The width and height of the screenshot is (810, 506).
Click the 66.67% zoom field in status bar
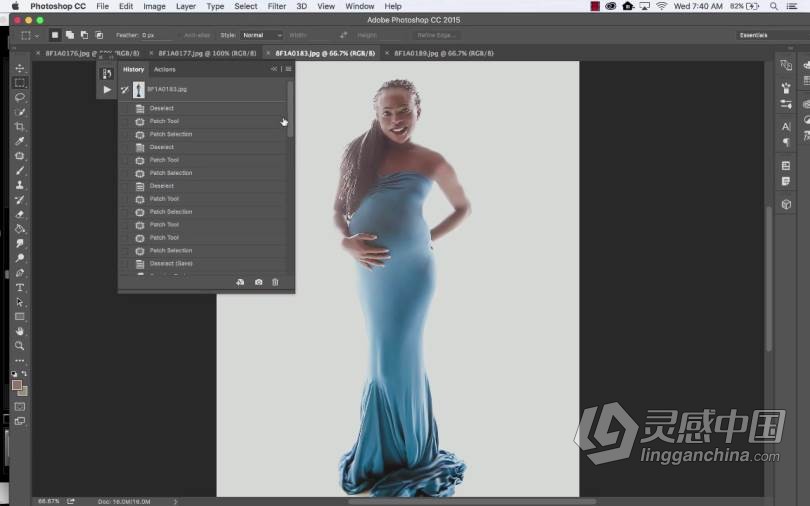(x=49, y=501)
